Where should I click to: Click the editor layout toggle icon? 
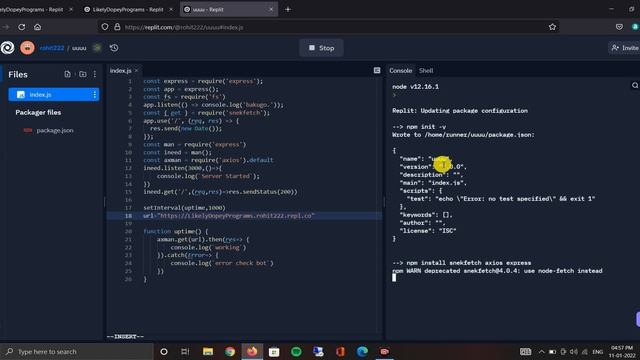pos(377,71)
